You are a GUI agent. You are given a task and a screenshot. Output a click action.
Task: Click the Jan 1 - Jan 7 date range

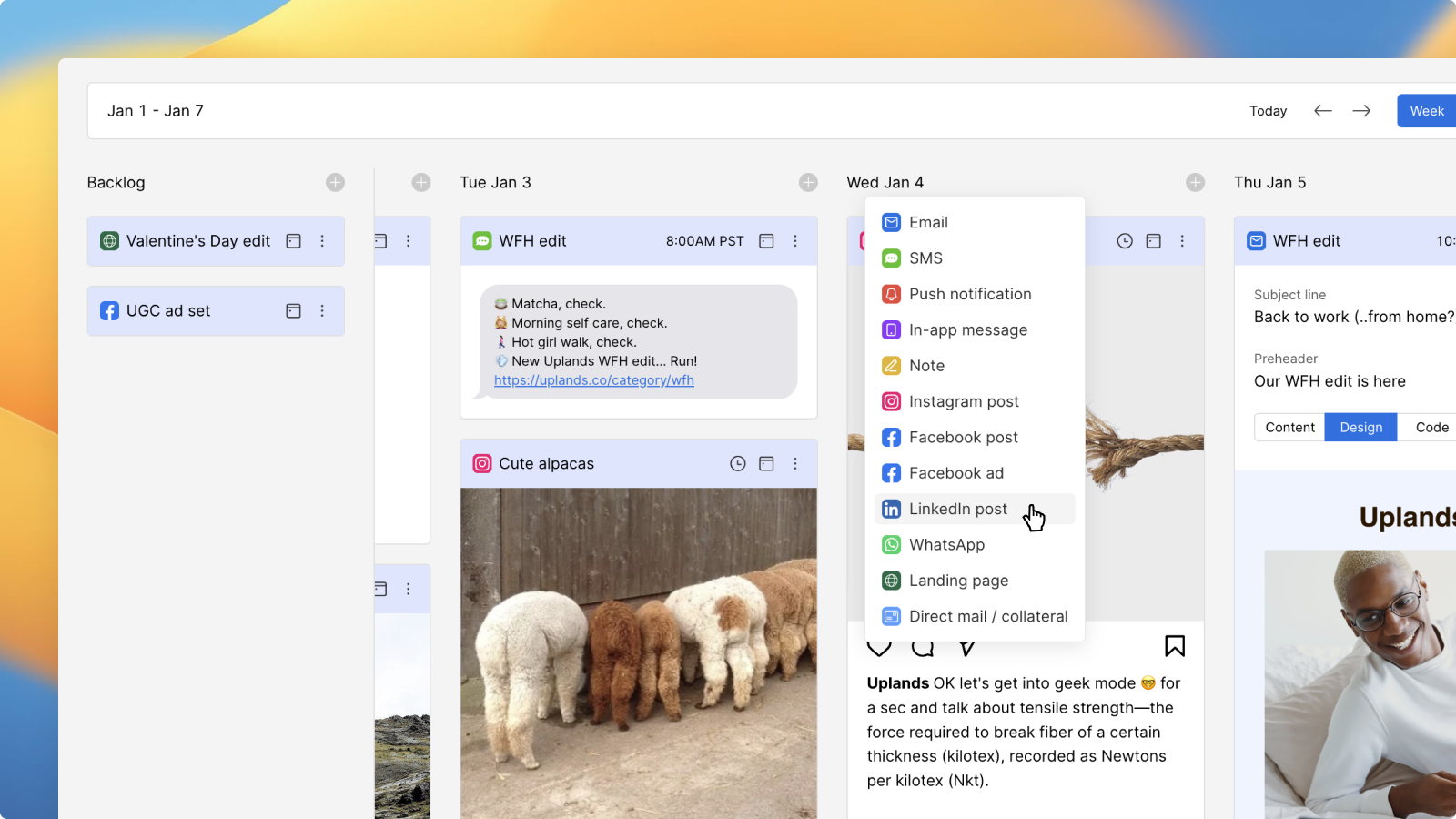pyautogui.click(x=156, y=111)
